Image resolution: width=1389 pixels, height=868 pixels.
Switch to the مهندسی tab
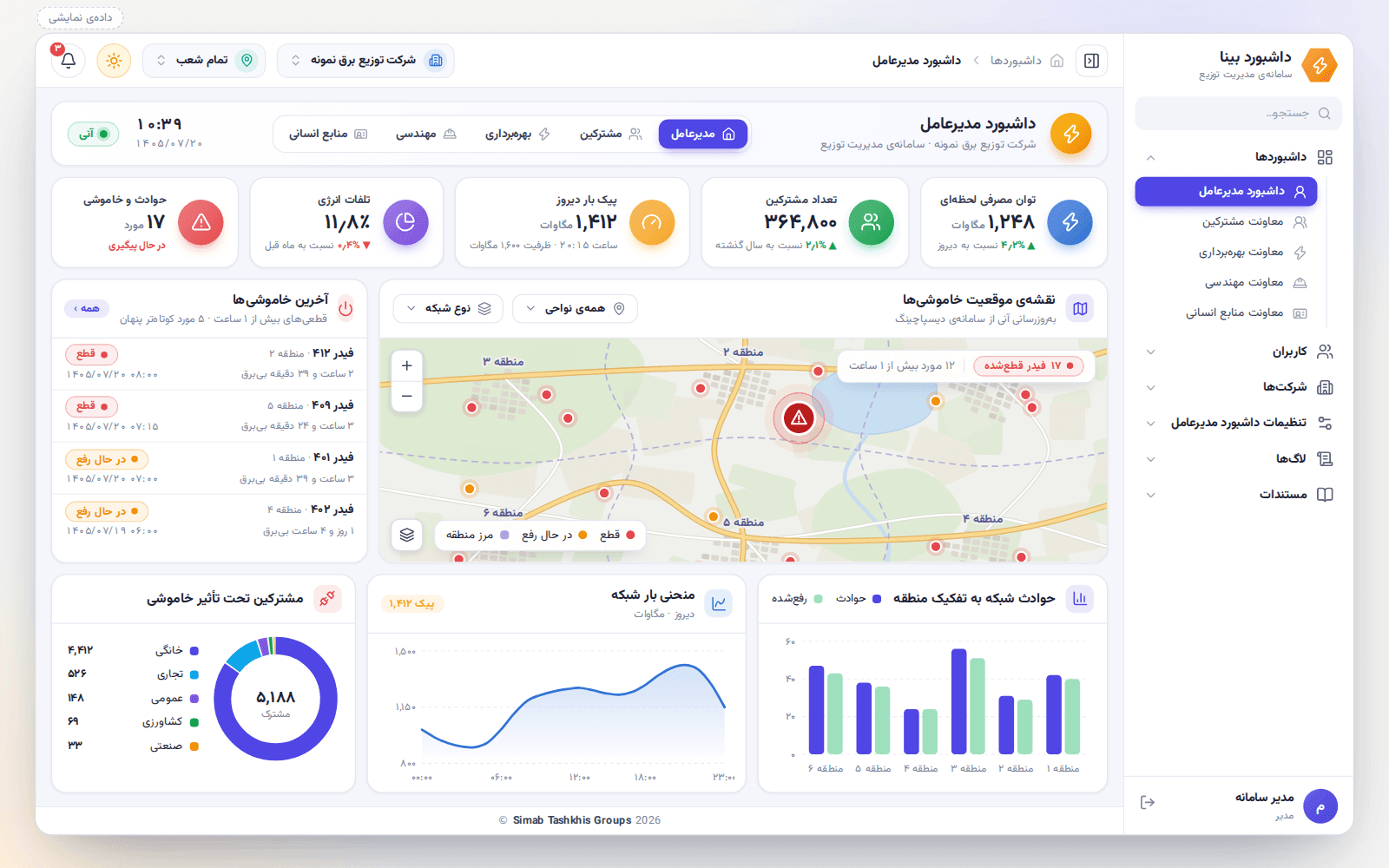tap(426, 134)
